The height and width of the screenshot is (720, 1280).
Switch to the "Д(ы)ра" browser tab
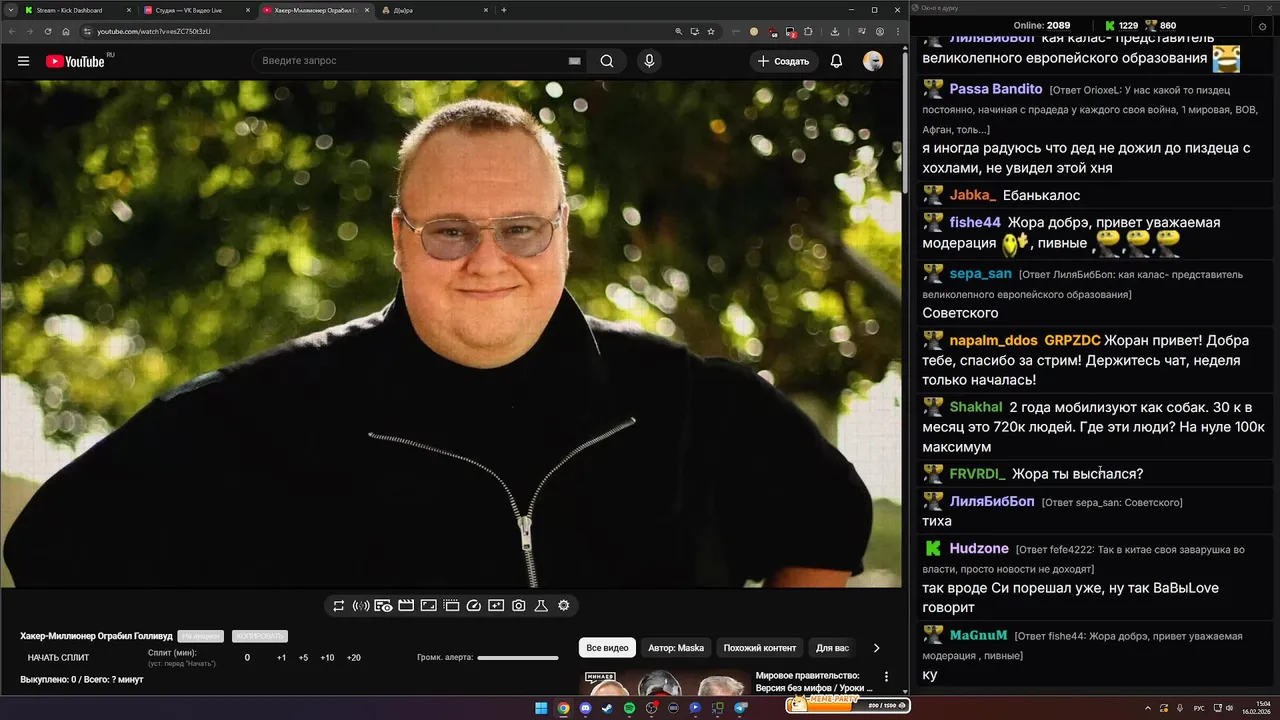pyautogui.click(x=435, y=10)
